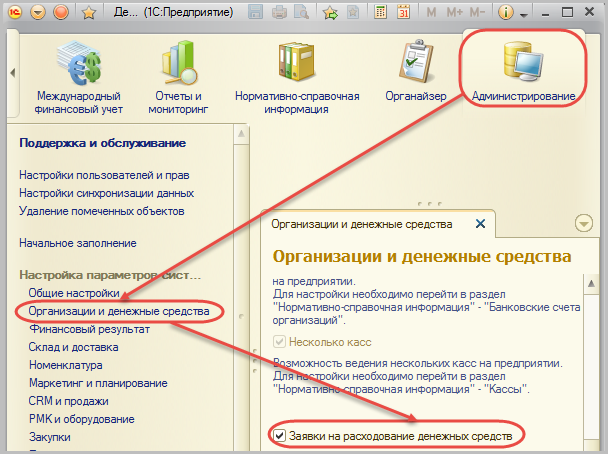Viewport: 608px width, 454px height.
Task: Open the calendar icon in title bar
Action: [403, 13]
